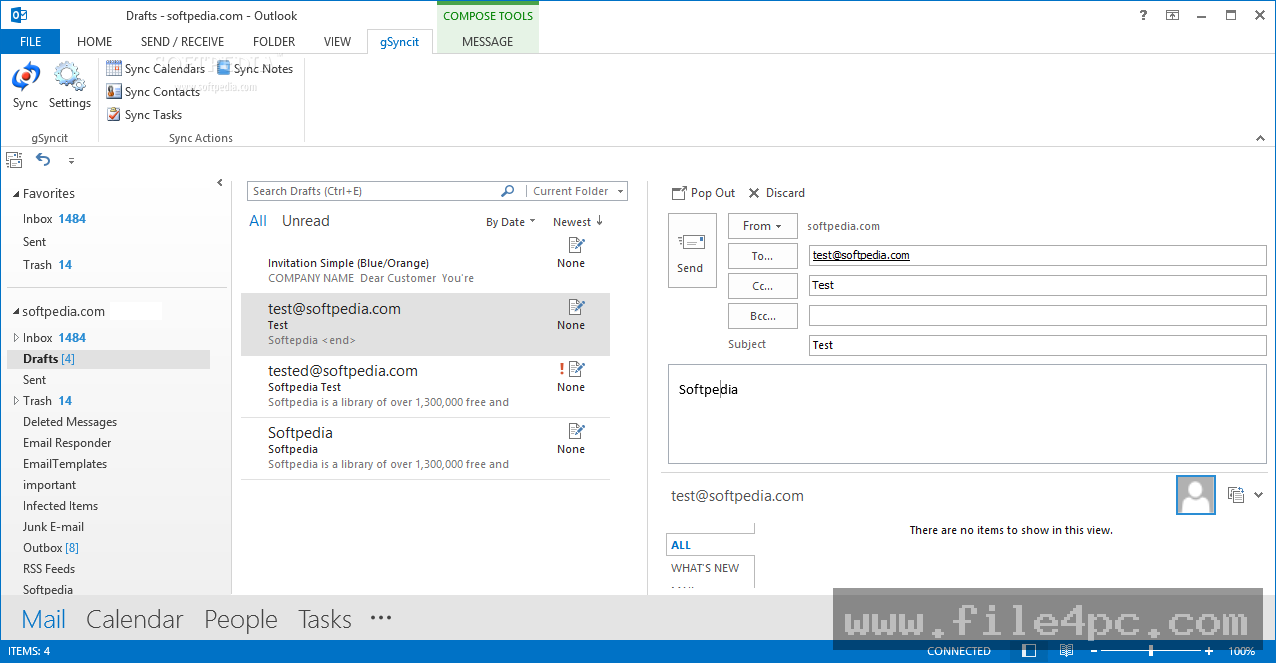Collapse the ribbon with the chevron
Image resolution: width=1276 pixels, height=663 pixels.
click(x=1259, y=139)
